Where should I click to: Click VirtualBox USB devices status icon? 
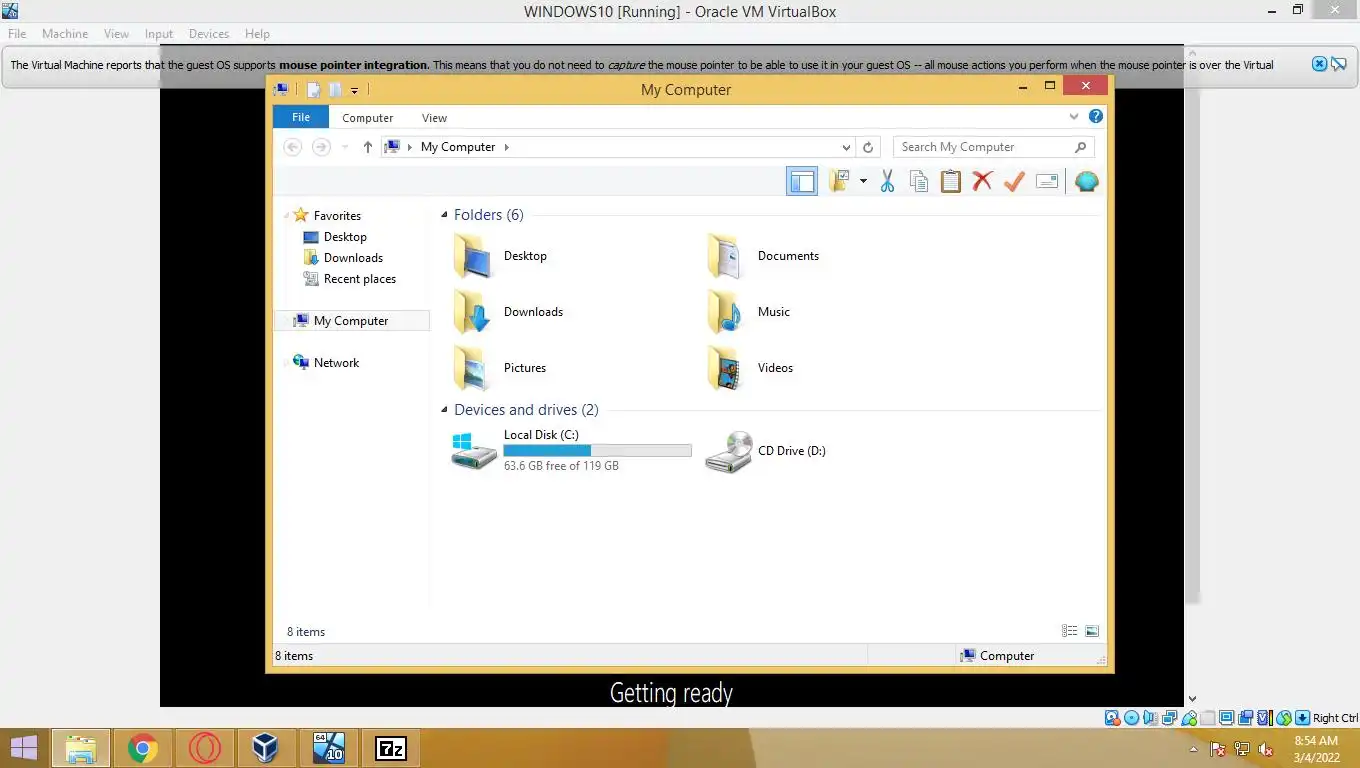(x=1188, y=718)
